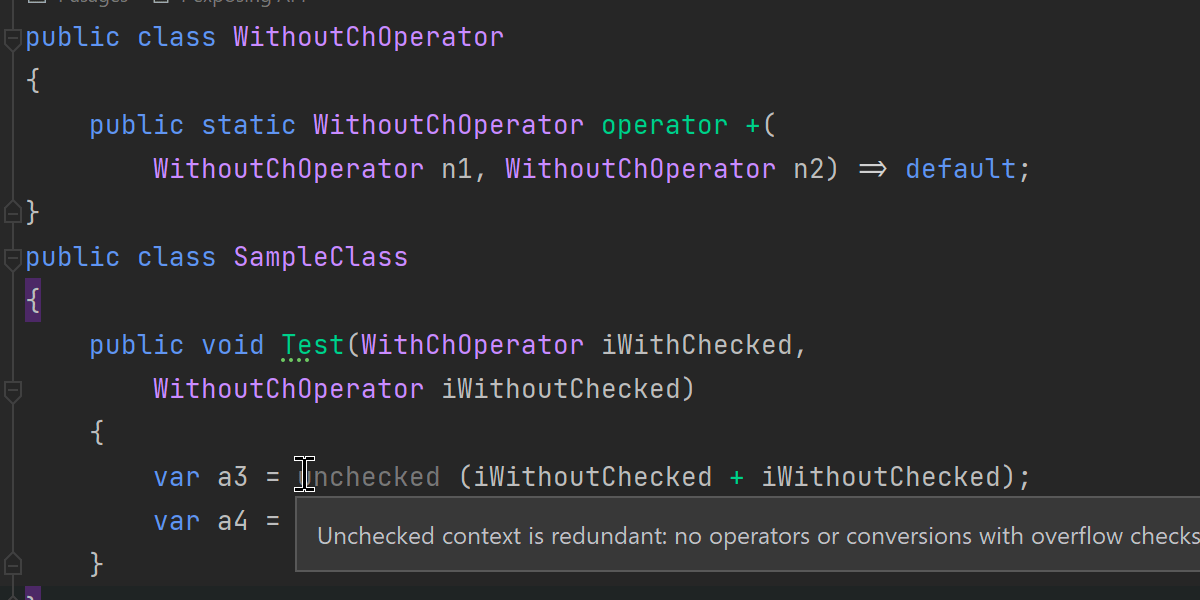
Task: Select the SampleClass class name
Action: point(320,257)
